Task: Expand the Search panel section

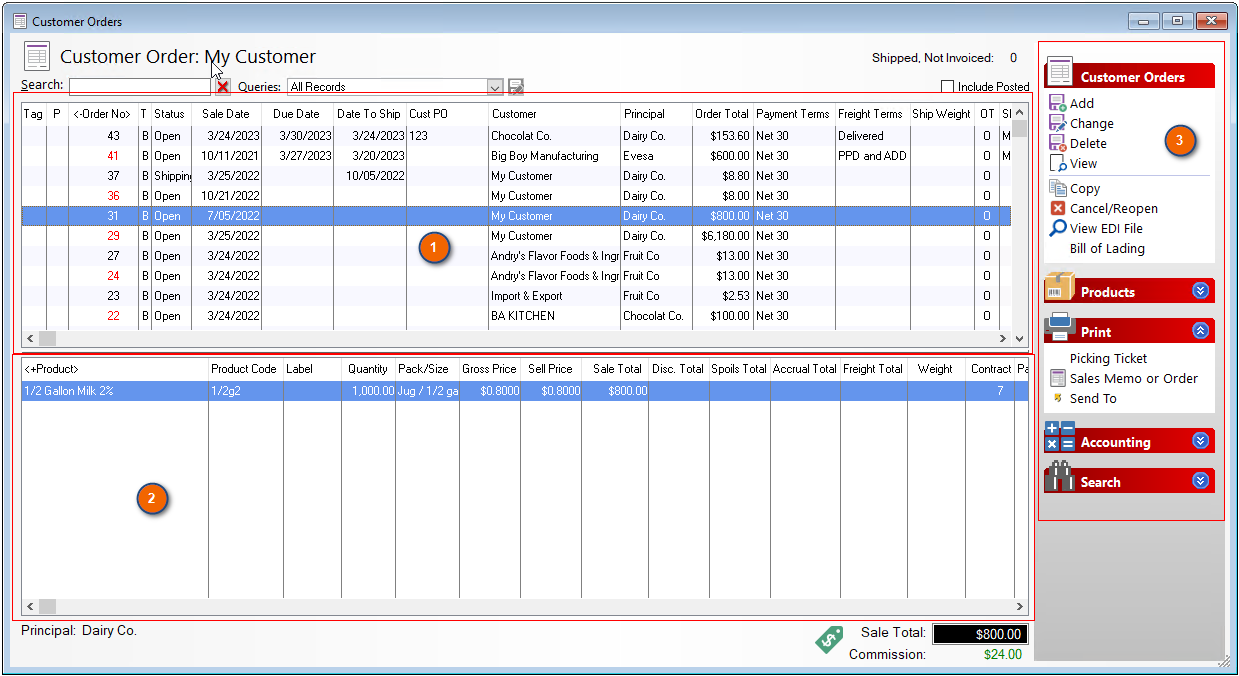Action: click(x=1201, y=481)
